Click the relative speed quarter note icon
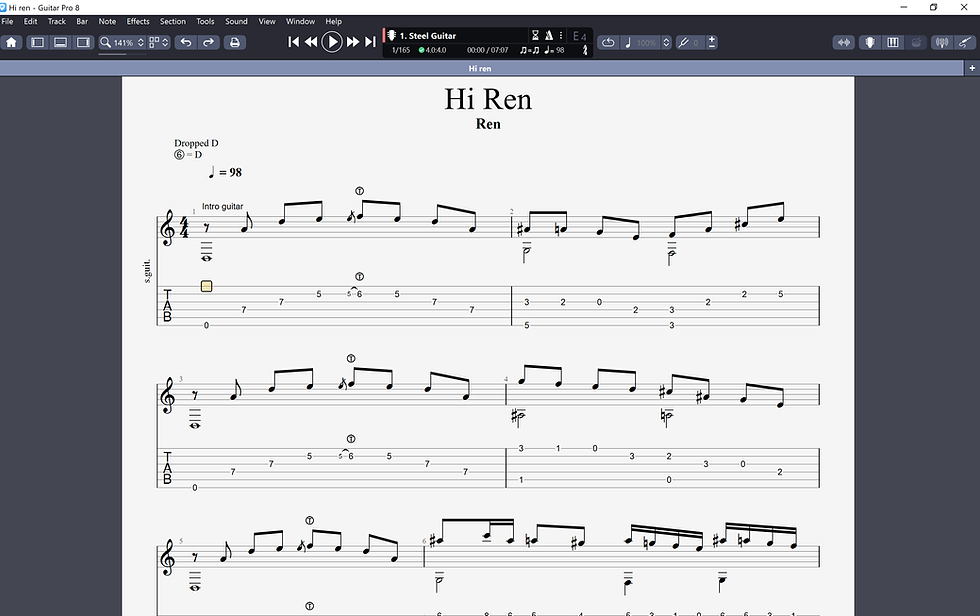Viewport: 980px width, 616px height. pos(628,42)
